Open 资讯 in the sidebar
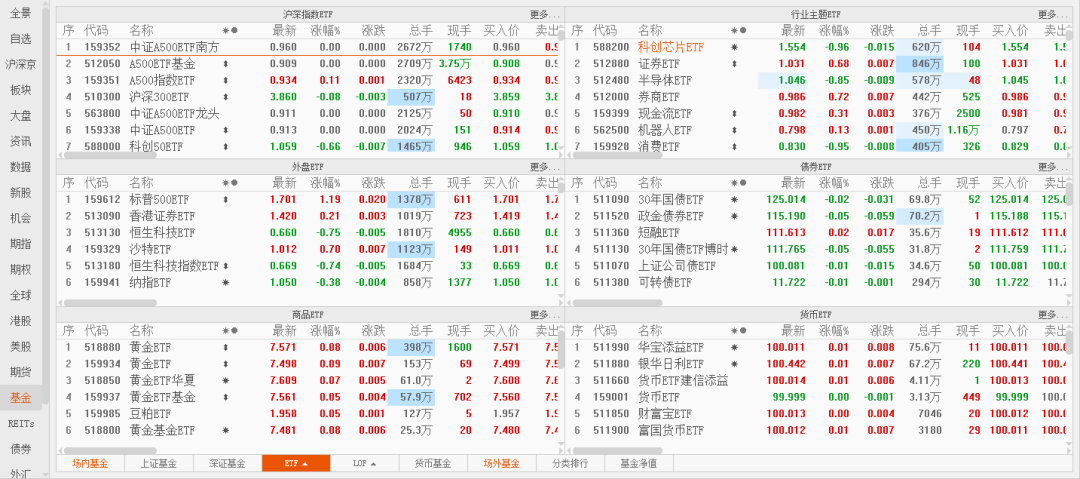Image resolution: width=1080 pixels, height=479 pixels. (21, 141)
